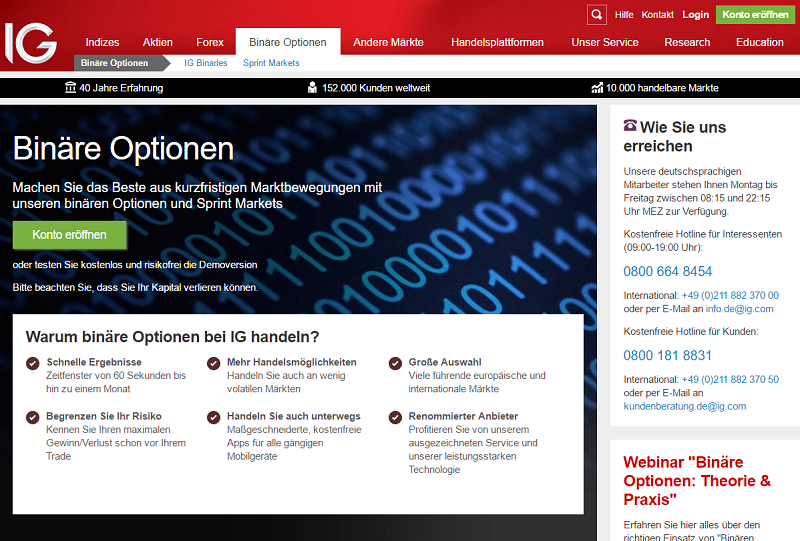
Task: Click international number +49 (0)211 882 370 00
Action: tap(730, 296)
